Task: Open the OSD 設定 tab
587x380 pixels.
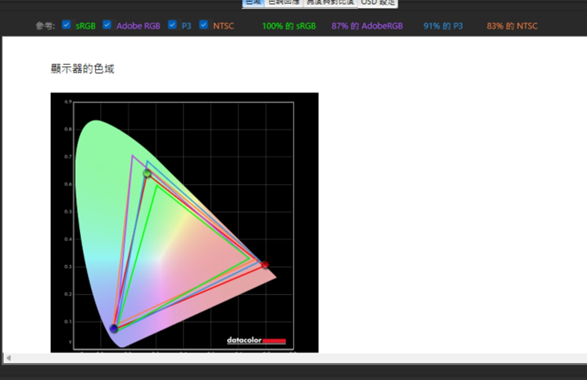Action: (377, 3)
